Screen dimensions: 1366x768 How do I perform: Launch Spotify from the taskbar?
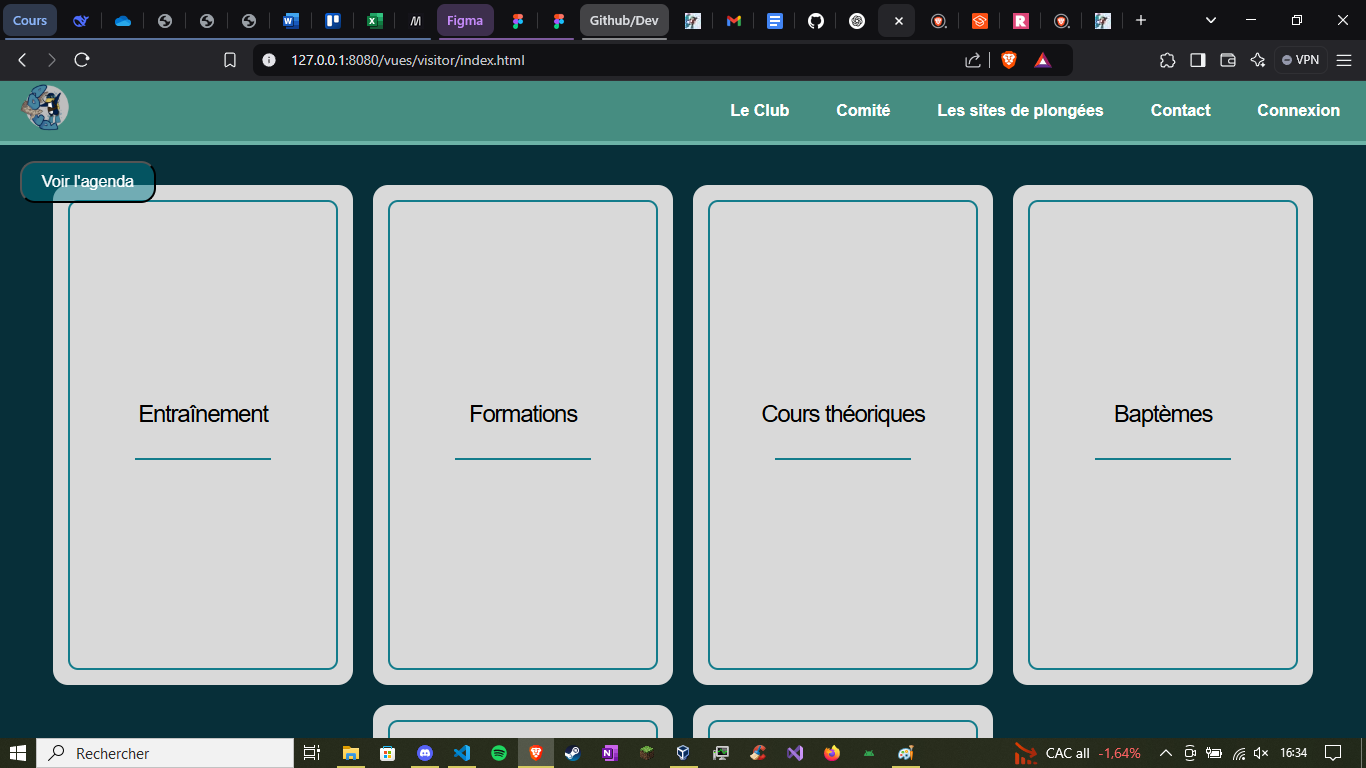click(x=499, y=753)
